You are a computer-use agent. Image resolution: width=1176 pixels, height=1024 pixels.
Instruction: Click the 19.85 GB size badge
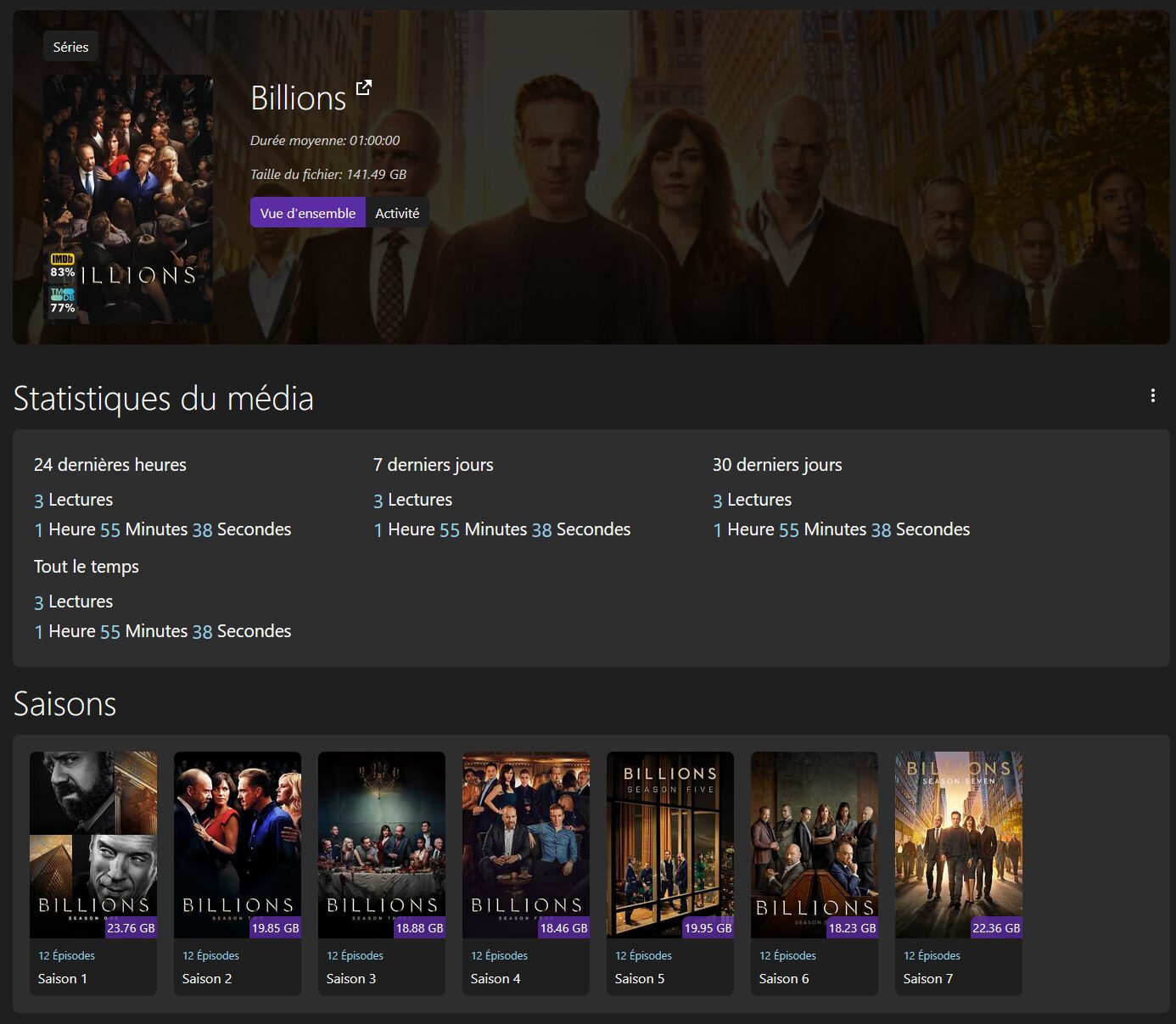pos(275,928)
